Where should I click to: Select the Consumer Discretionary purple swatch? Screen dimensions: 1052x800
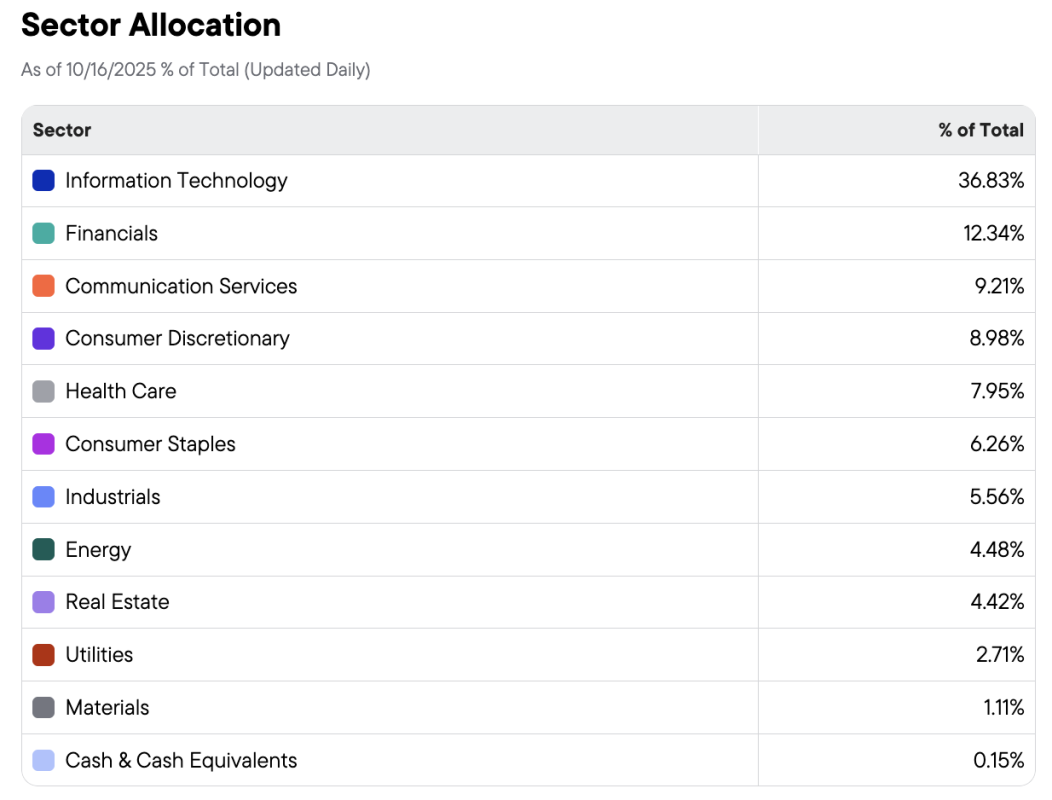tap(43, 339)
